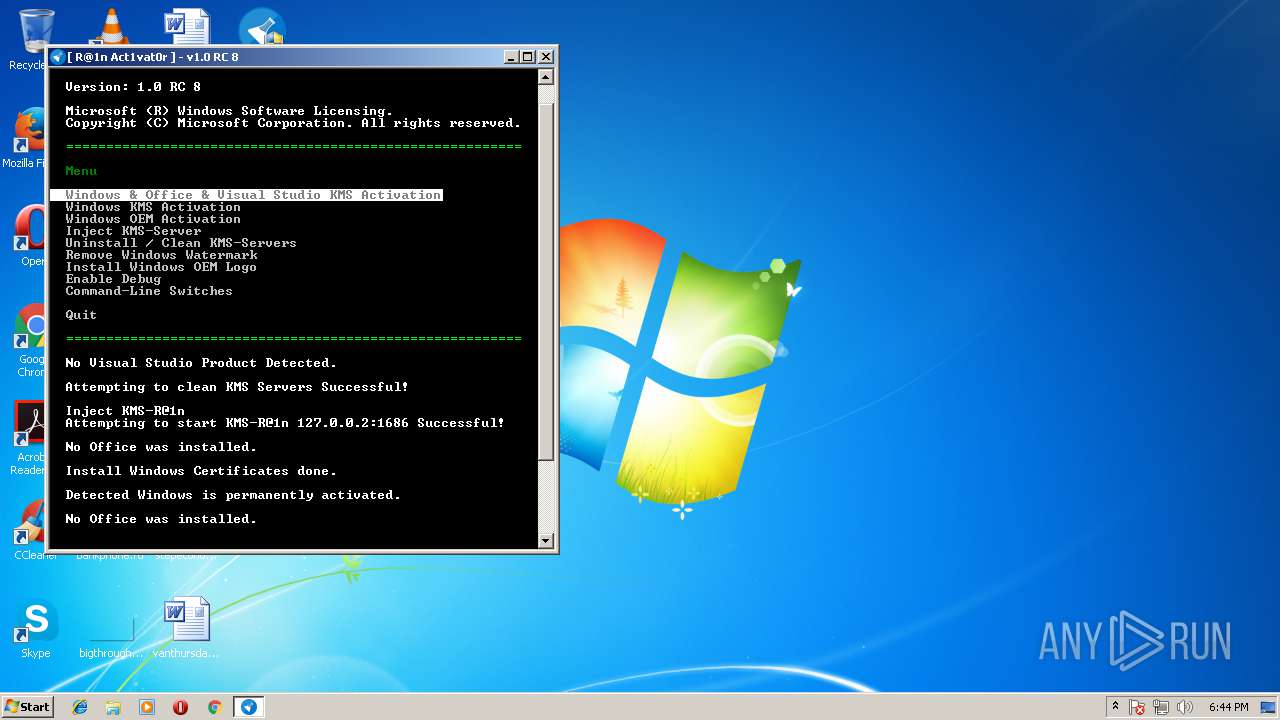Viewport: 1280px width, 720px height.
Task: Close the R@1n Activator window
Action: point(546,57)
